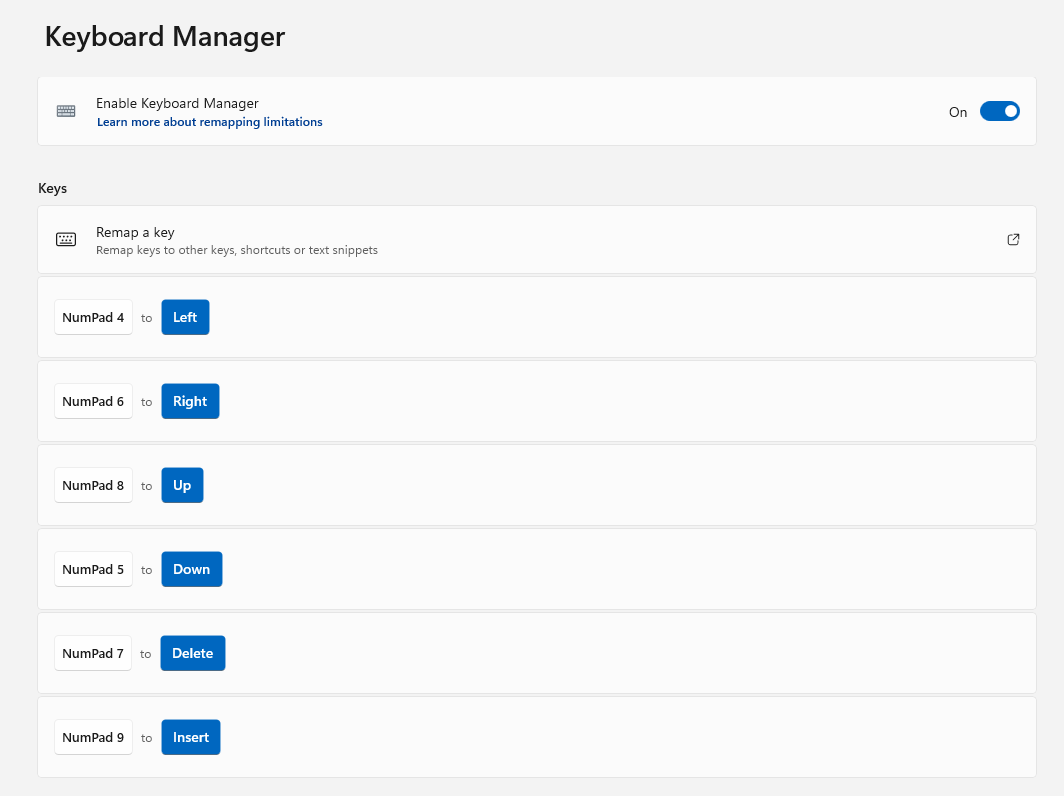Click the Right mapped key button

(190, 402)
